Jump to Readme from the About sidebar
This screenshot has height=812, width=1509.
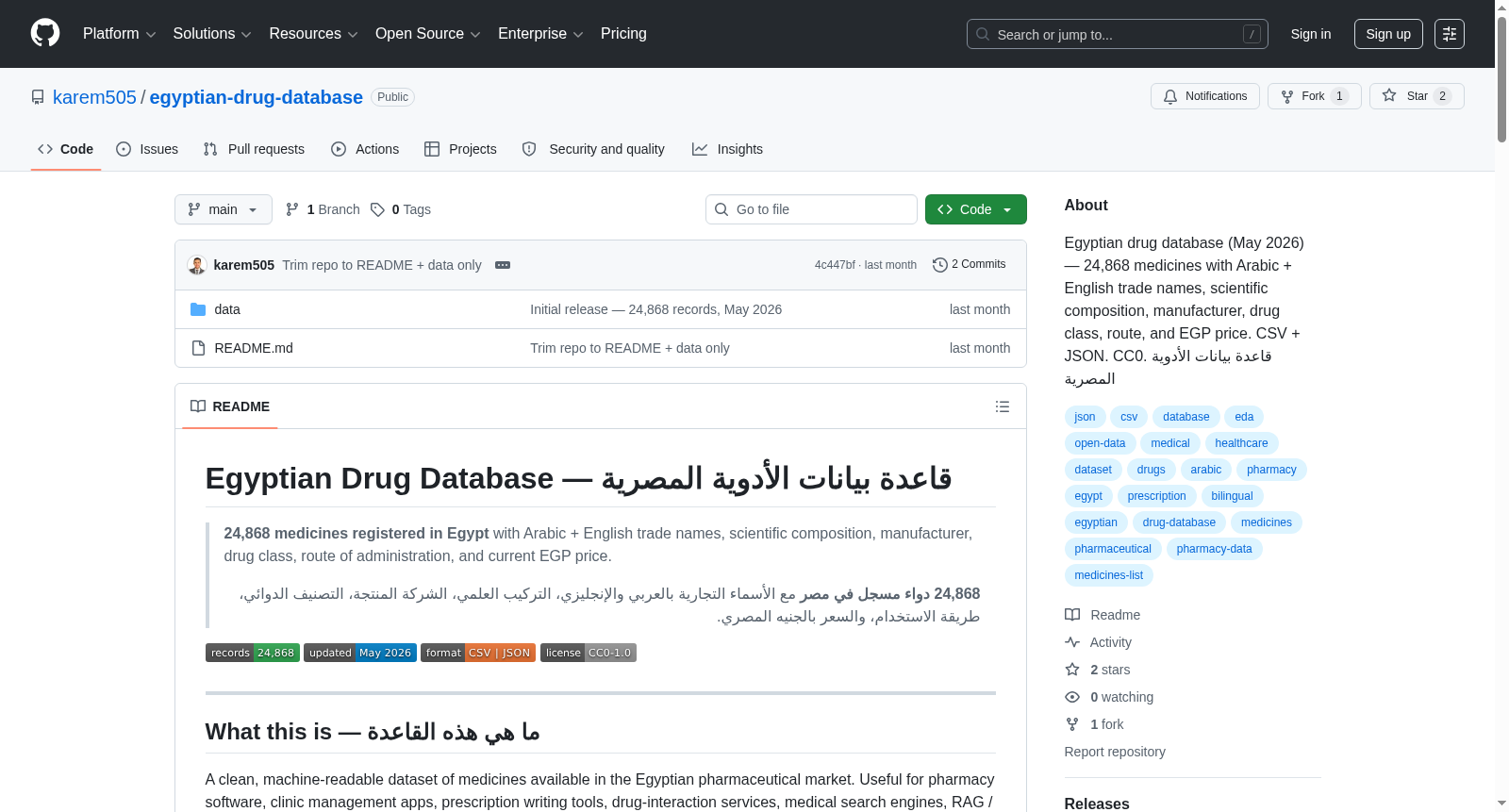pos(1103,615)
